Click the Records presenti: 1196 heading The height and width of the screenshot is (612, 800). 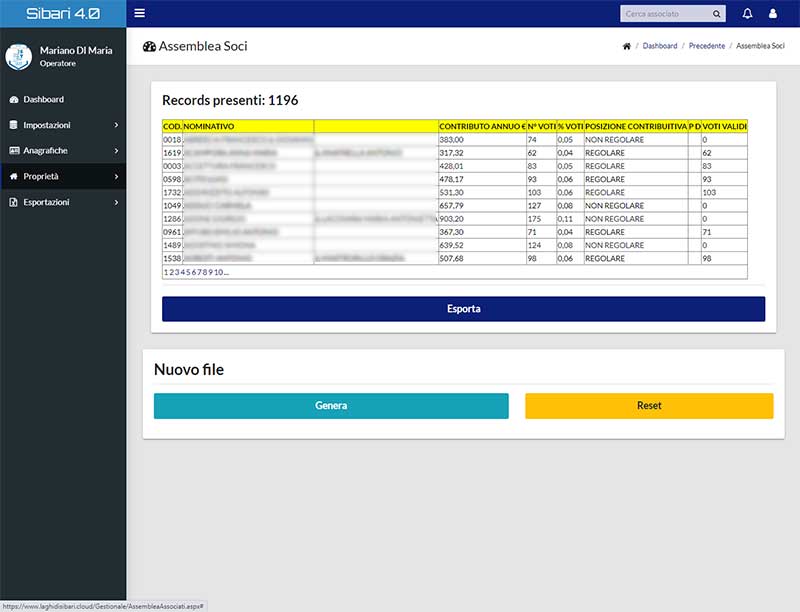point(230,100)
